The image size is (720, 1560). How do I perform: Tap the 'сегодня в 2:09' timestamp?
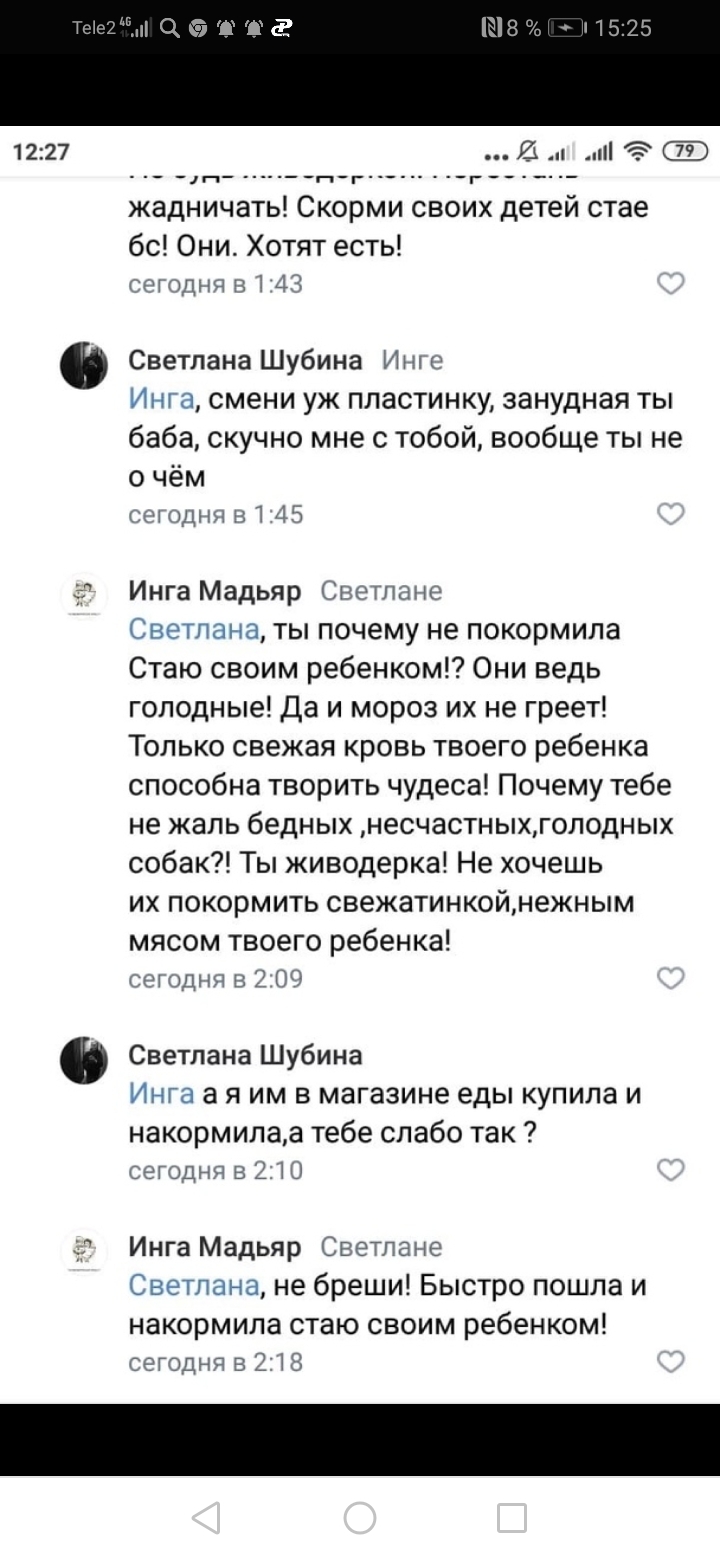tap(216, 979)
